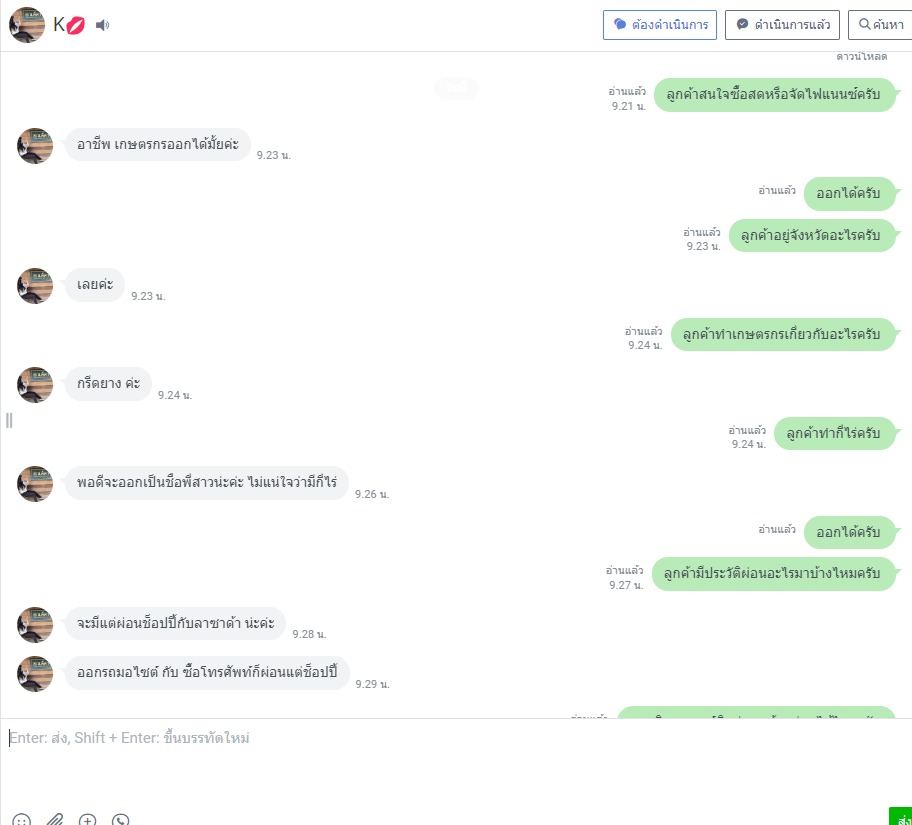This screenshot has height=825, width=912.
Task: Select the message mentioning ลาซาด้า
Action: tap(175, 623)
